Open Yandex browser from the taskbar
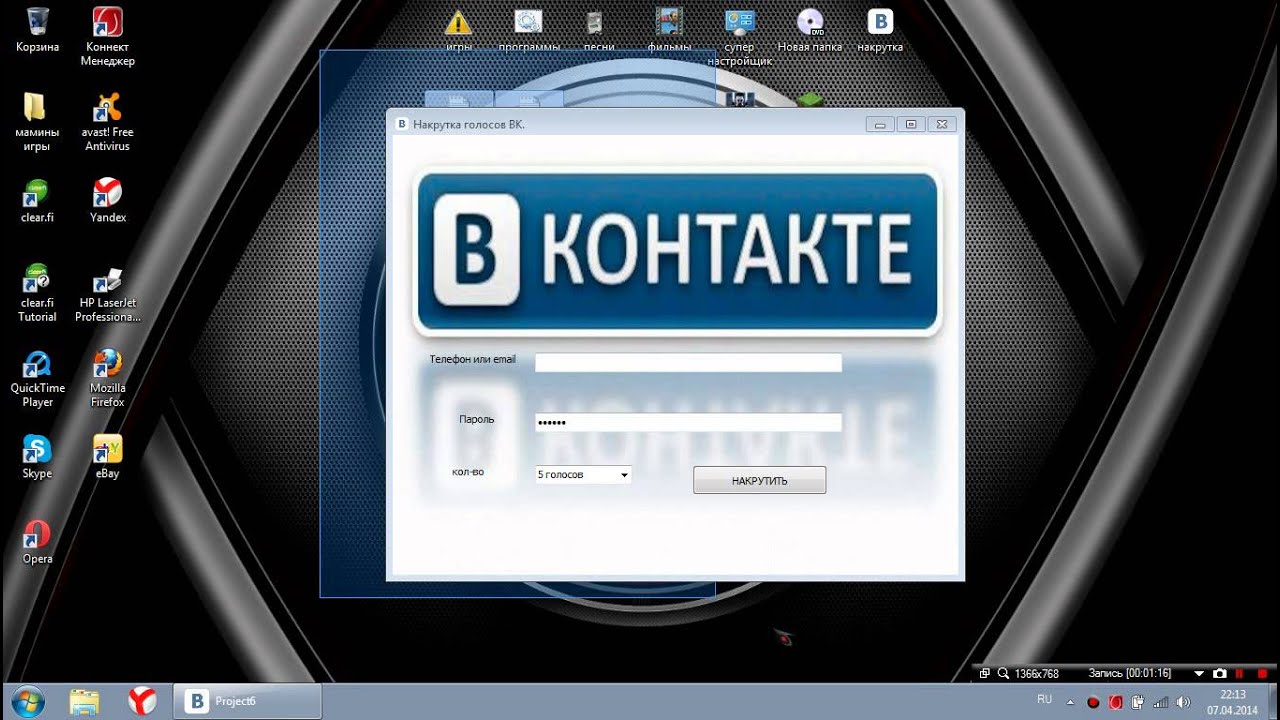Screen dimensions: 1280x720 click(142, 701)
